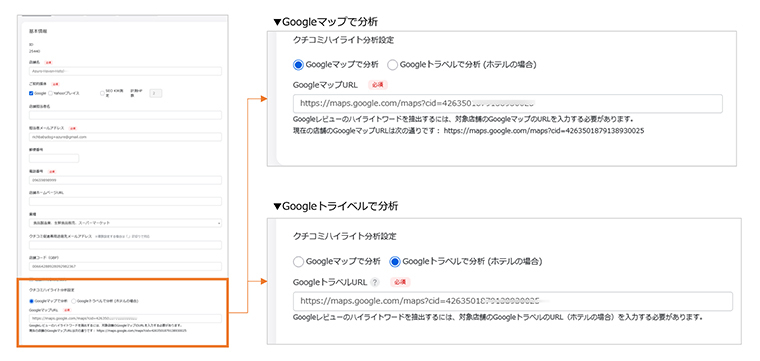
Task: Click クチコミハイライト分析設定 heading in the upper right panel
Action: click(343, 40)
